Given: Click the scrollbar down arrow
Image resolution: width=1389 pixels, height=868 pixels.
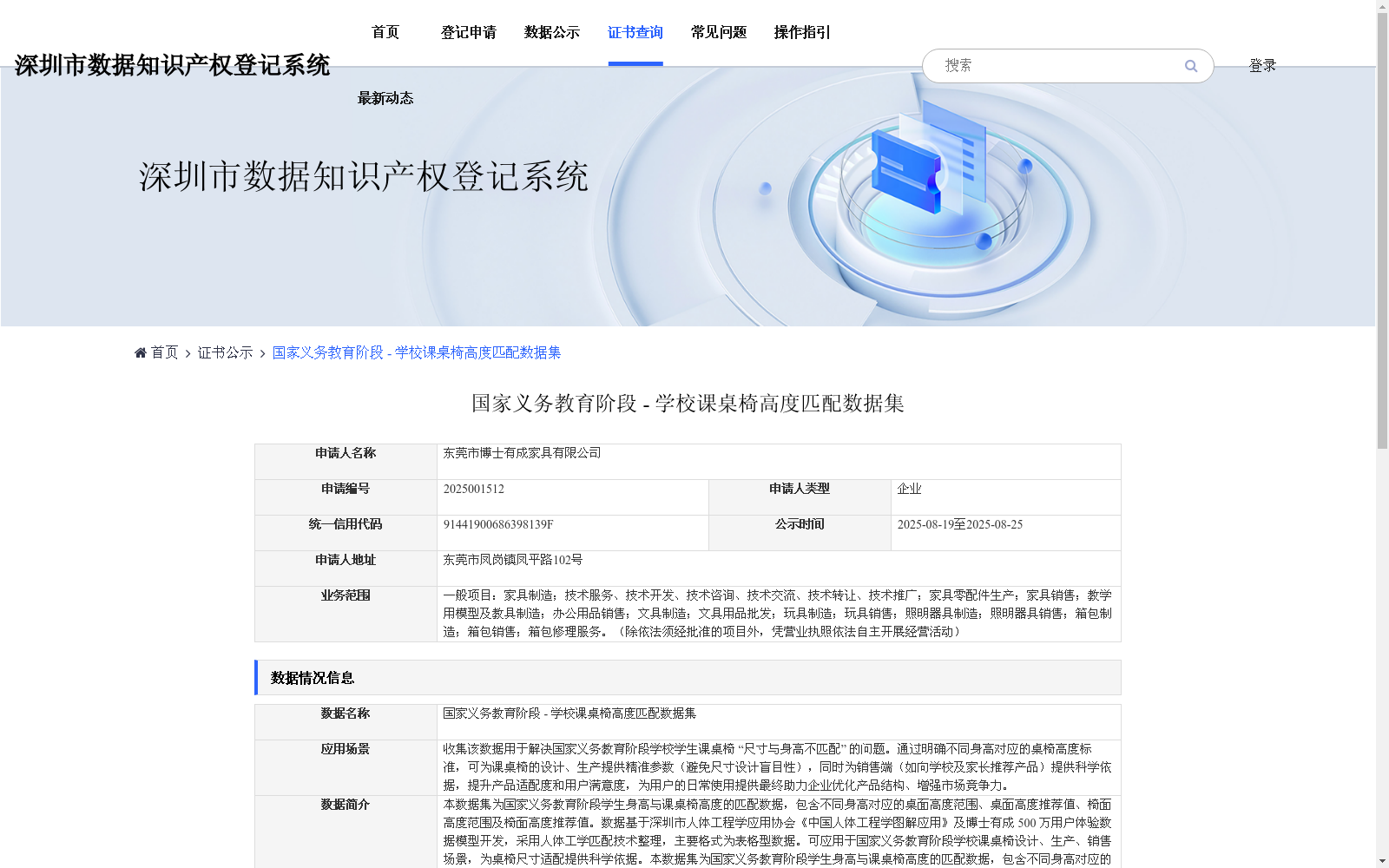Looking at the screenshot, I should (1382, 861).
